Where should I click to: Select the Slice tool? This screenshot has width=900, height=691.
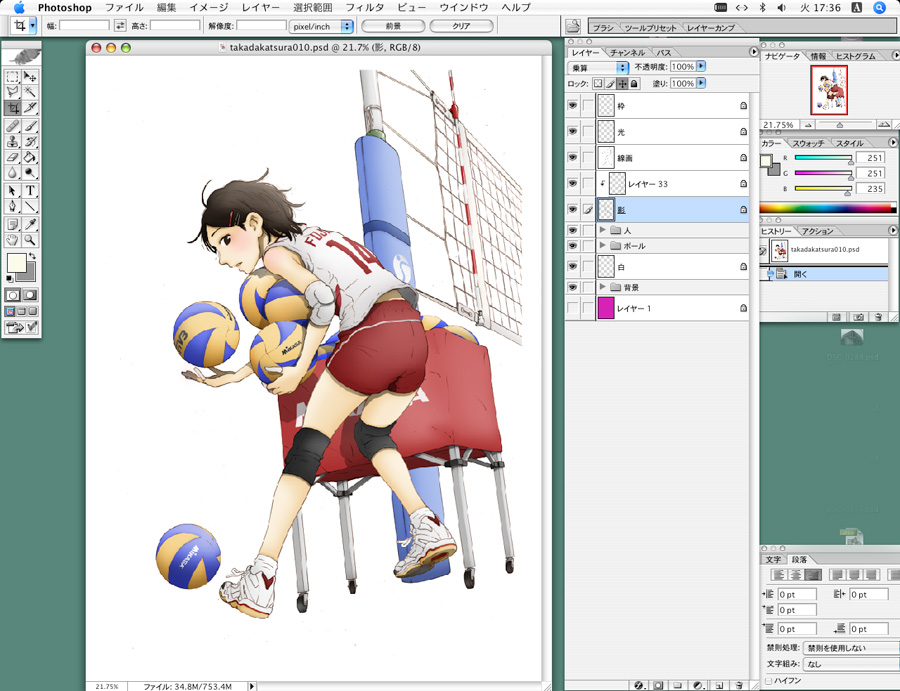click(x=30, y=107)
